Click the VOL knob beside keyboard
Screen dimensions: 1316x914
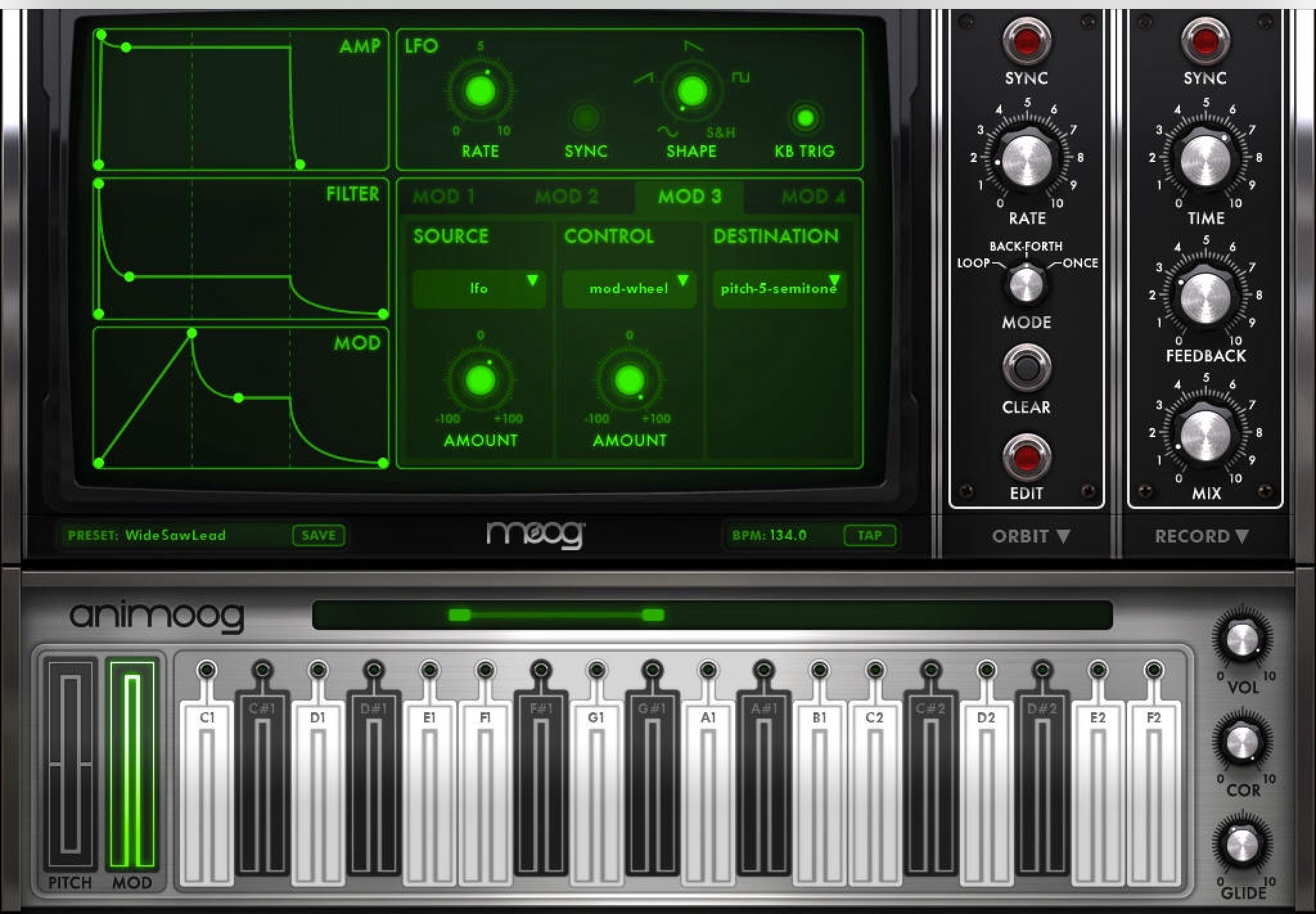(x=1241, y=638)
